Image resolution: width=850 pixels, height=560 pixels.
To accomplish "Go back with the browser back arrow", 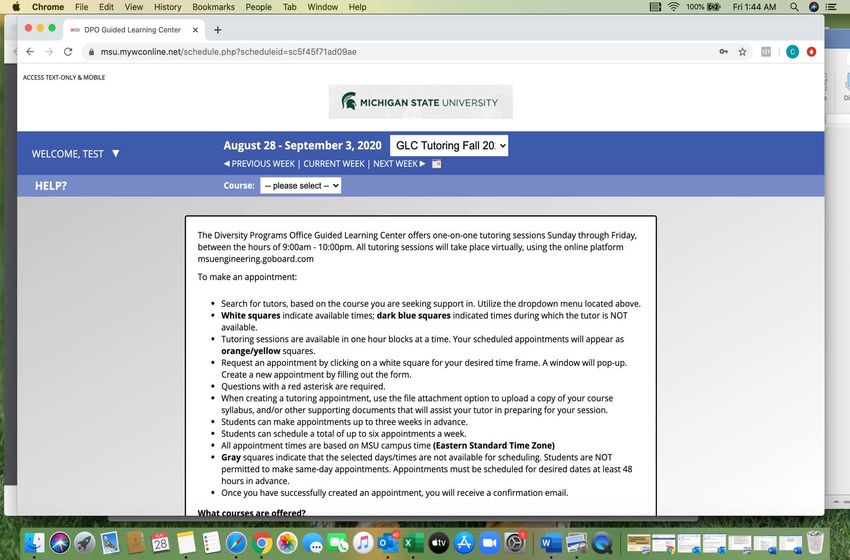I will (30, 52).
